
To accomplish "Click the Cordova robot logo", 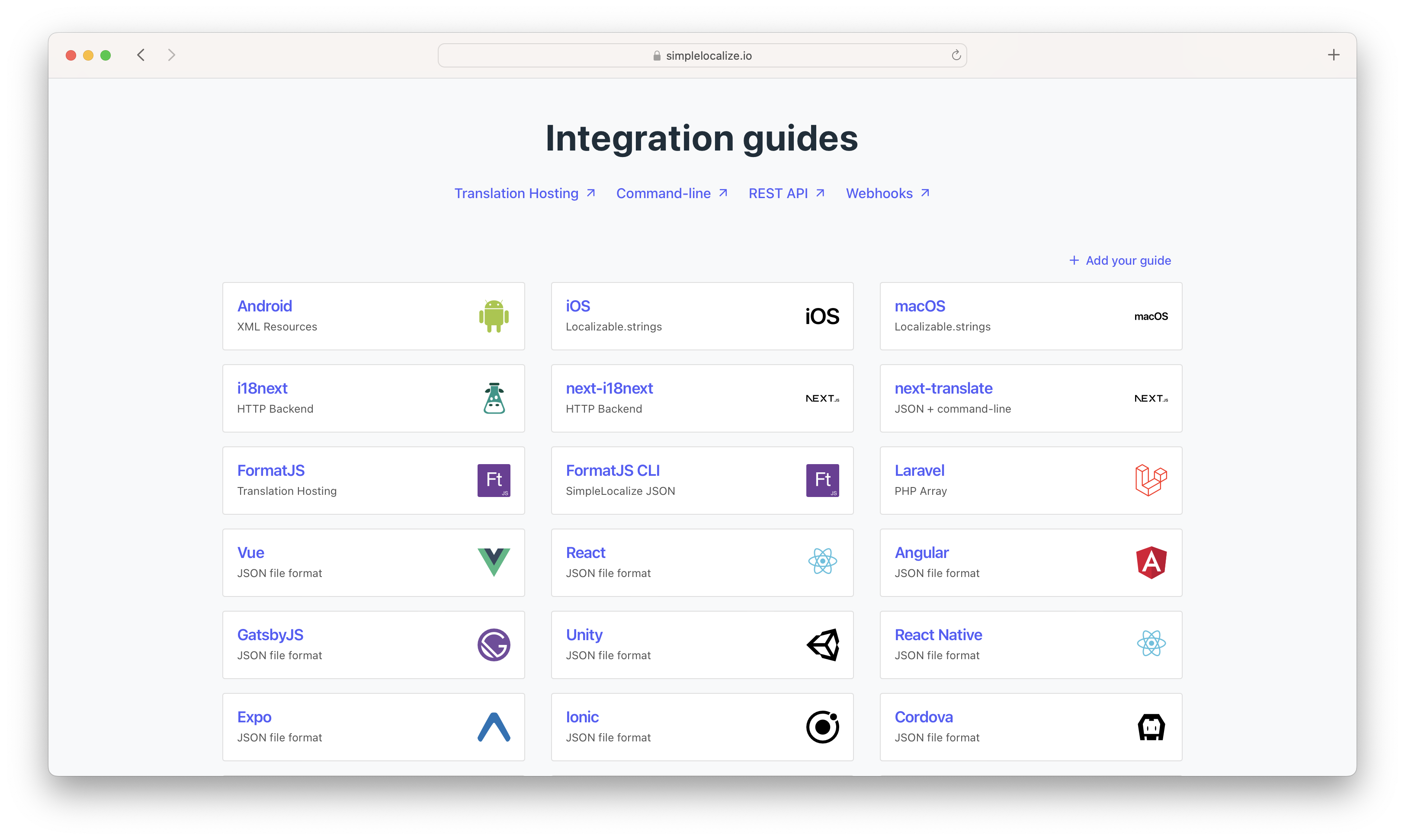I will coord(1151,727).
